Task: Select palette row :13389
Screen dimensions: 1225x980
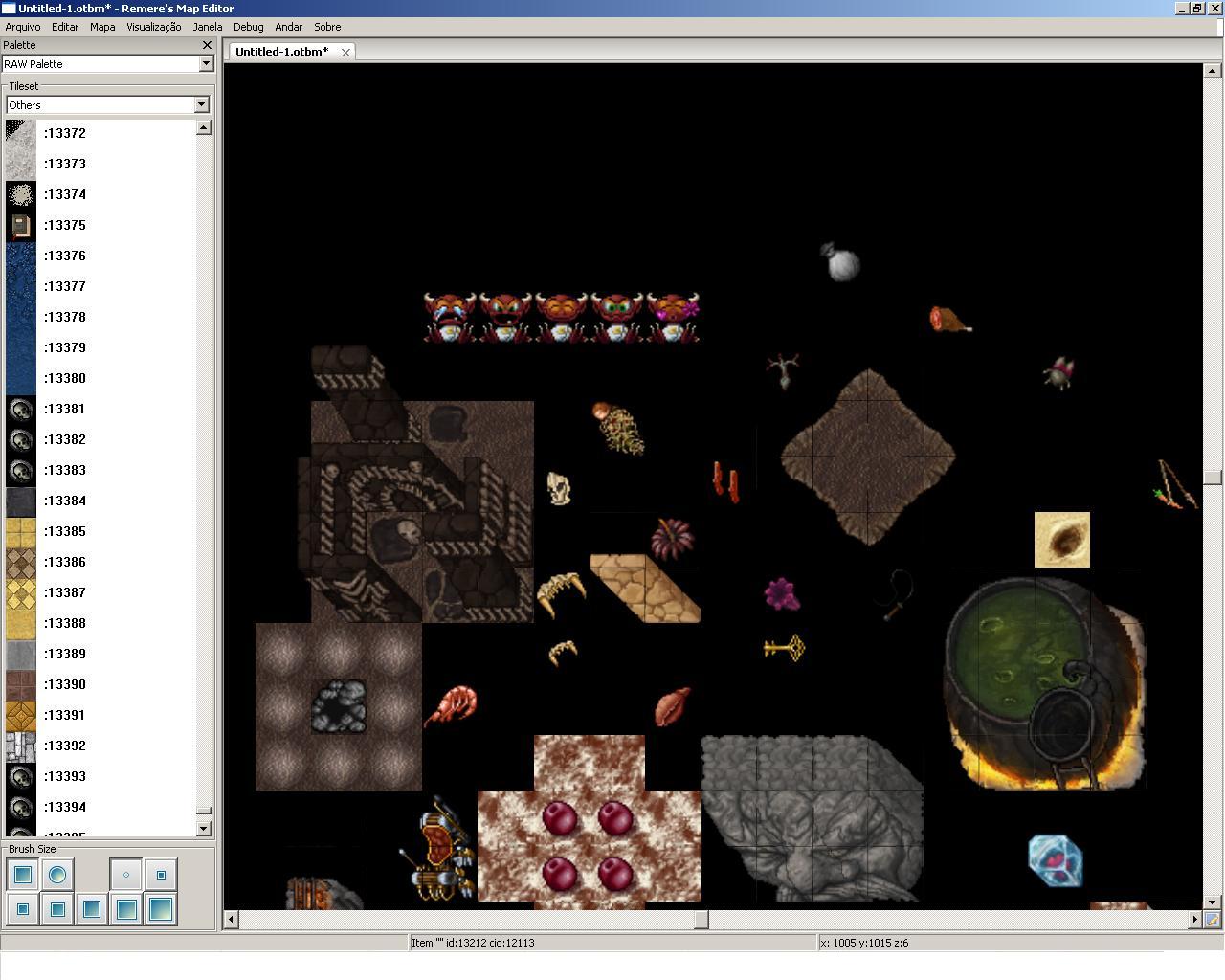Action: [x=100, y=654]
